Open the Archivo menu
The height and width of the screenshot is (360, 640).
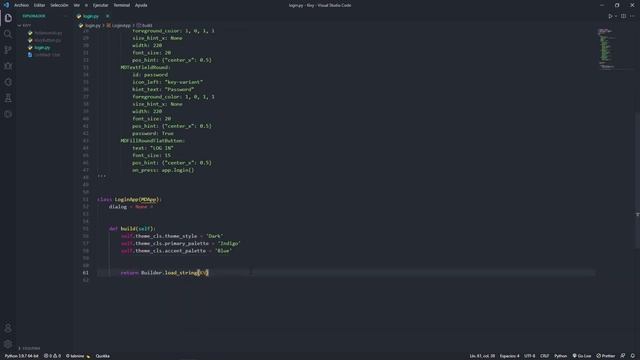pos(21,5)
